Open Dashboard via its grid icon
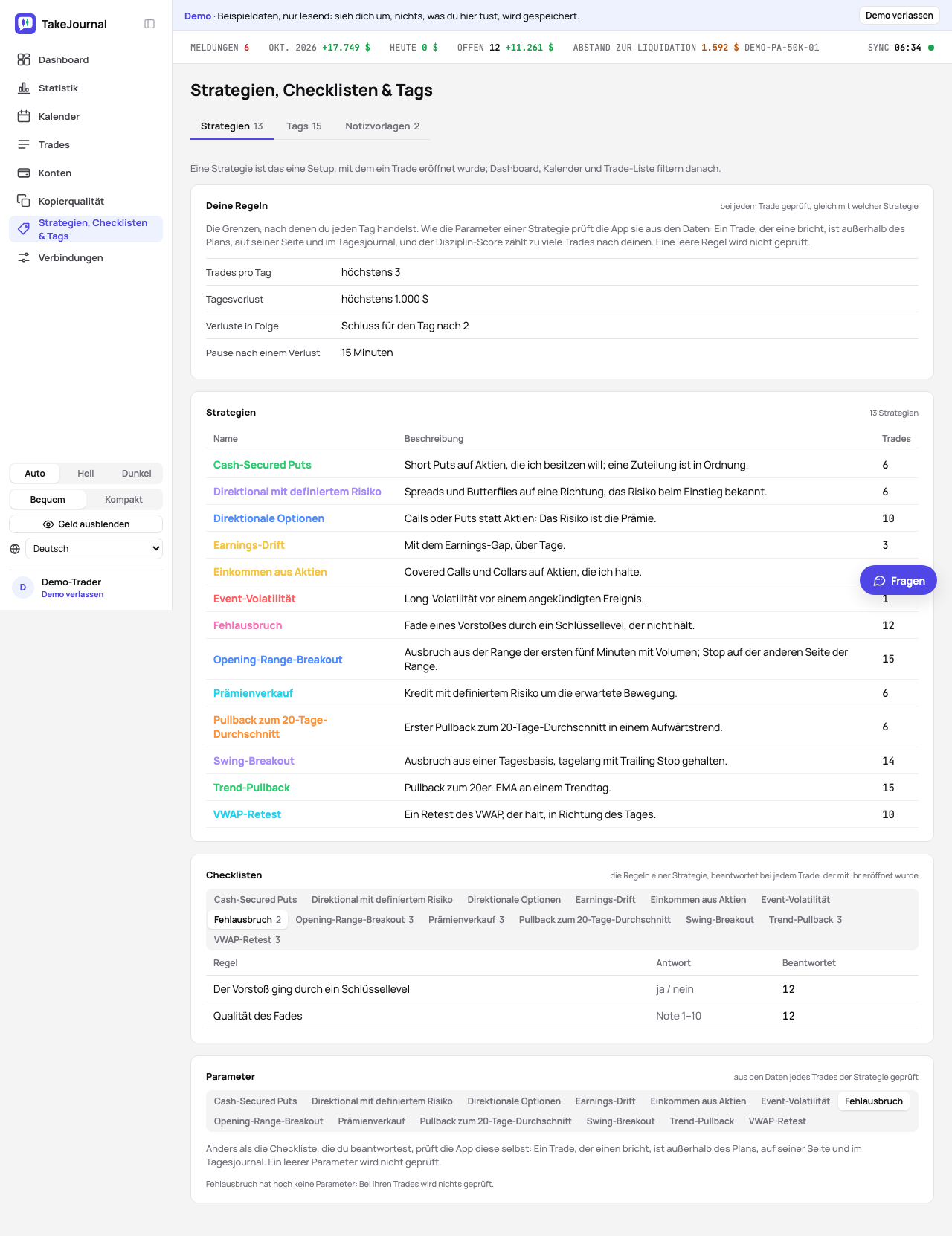The image size is (952, 1236). point(24,59)
